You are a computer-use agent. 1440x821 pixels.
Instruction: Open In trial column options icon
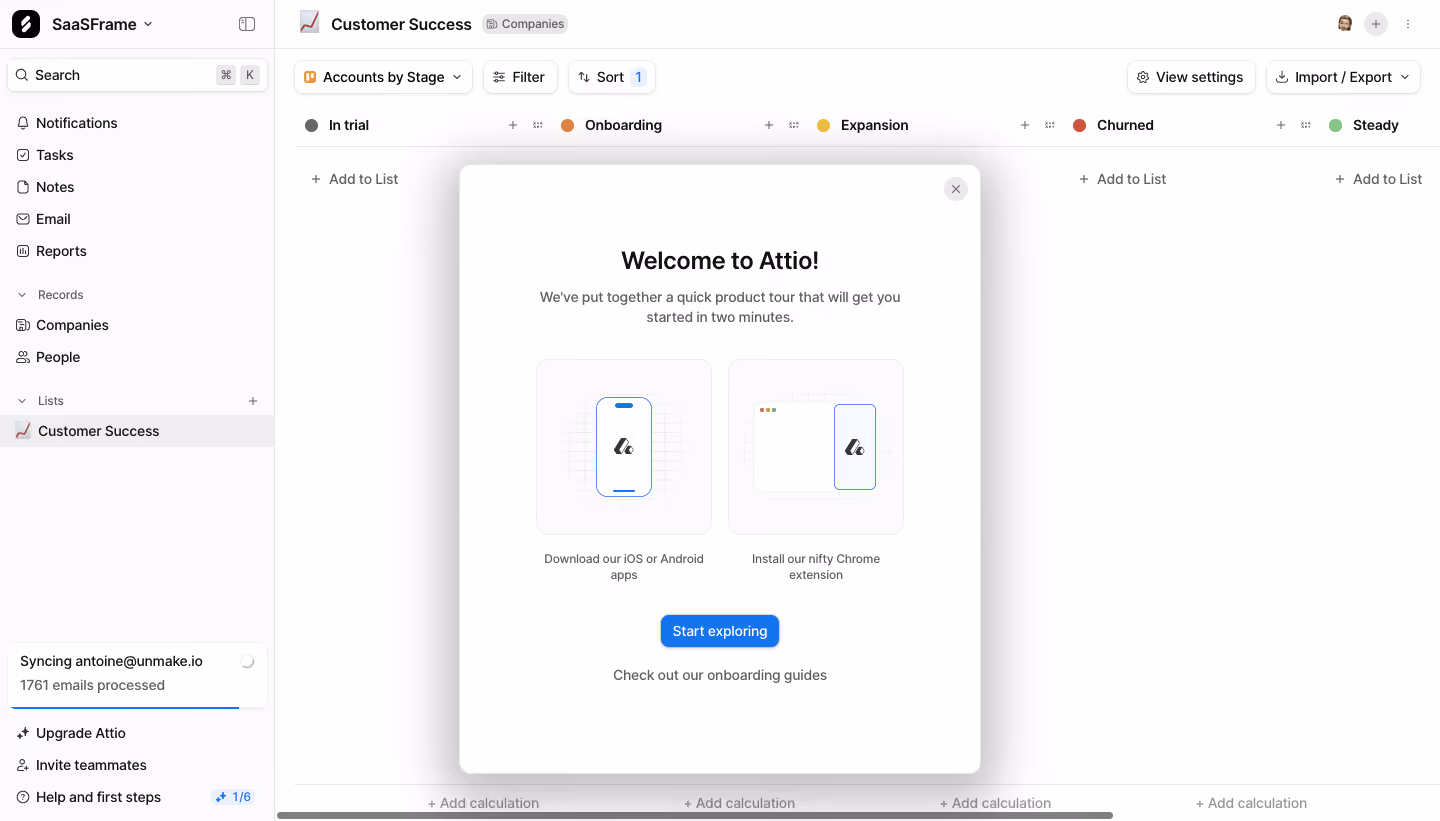click(x=538, y=125)
